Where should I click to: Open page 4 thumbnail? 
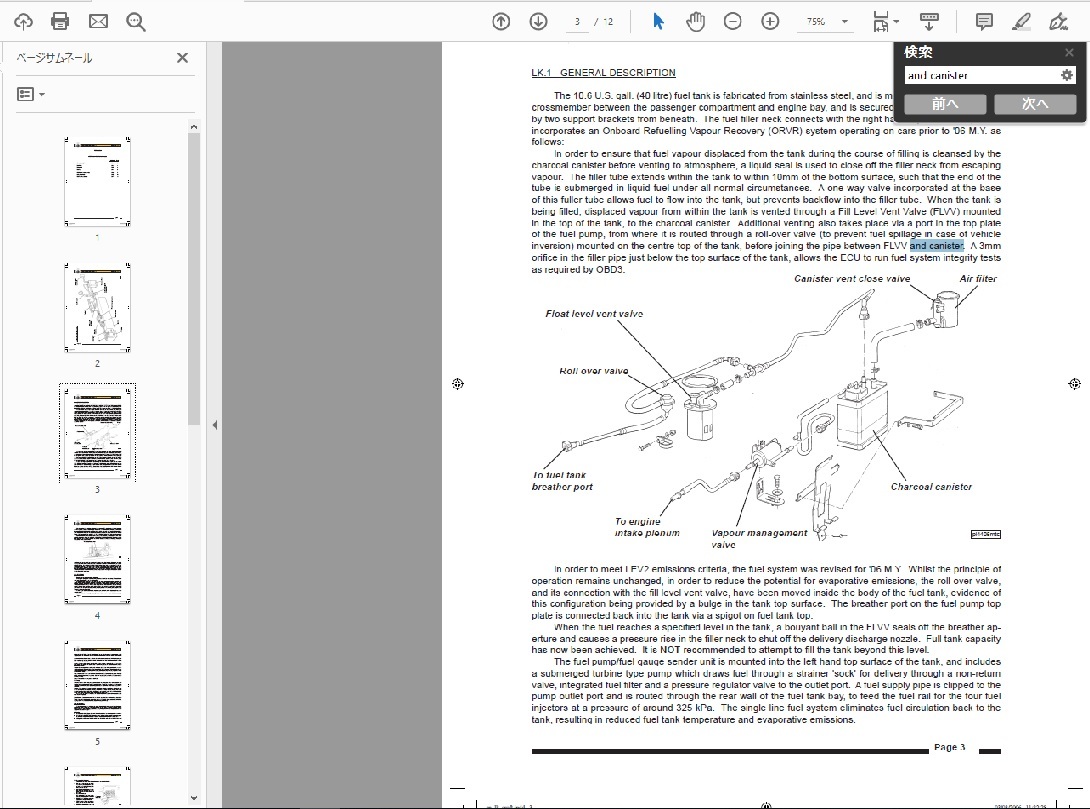(97, 559)
